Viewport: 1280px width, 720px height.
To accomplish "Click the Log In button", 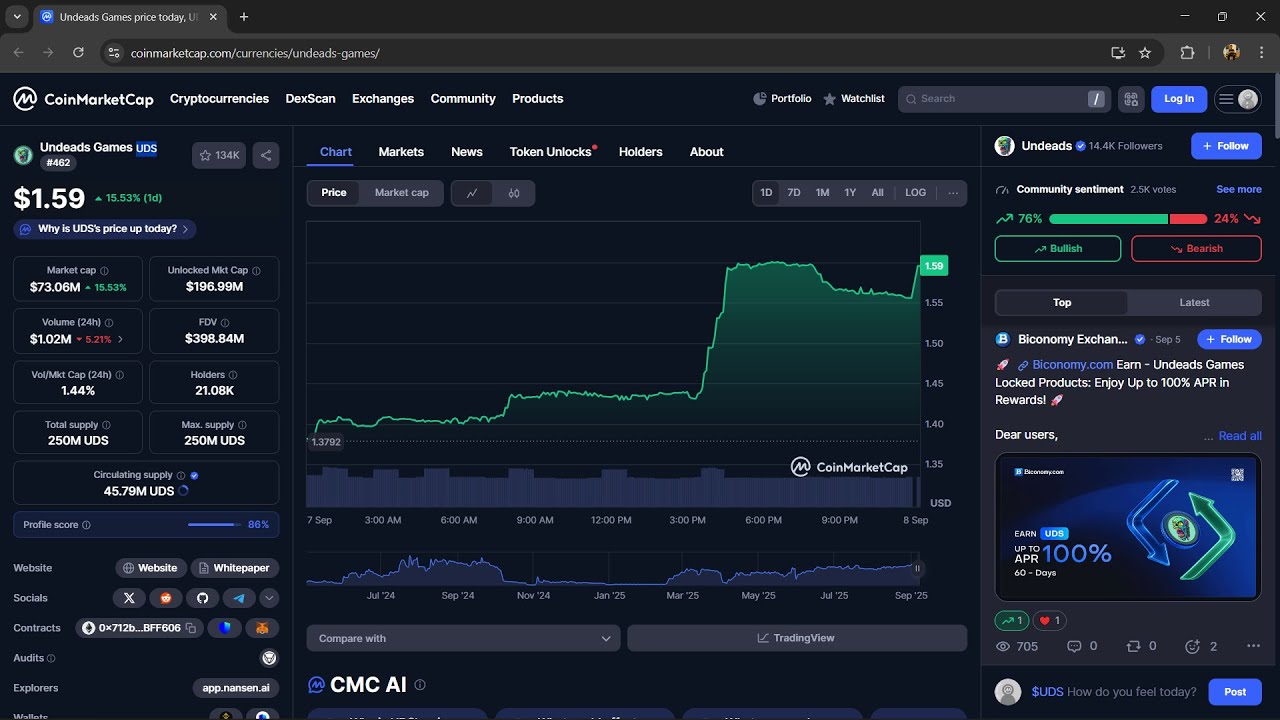I will click(x=1179, y=99).
